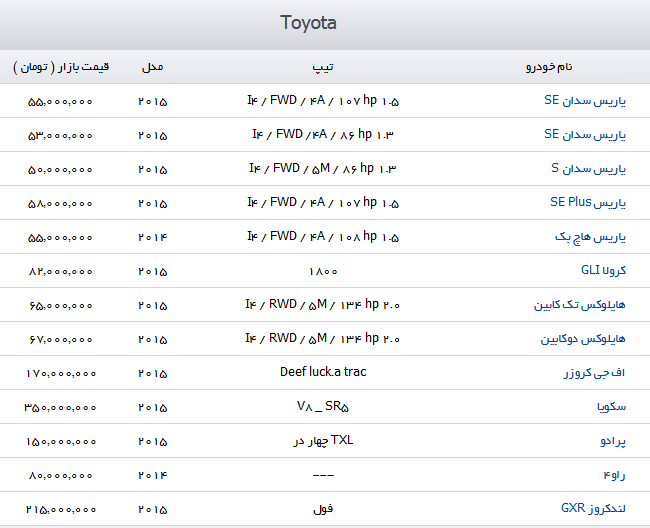Open the لندکروز GXR link
The width and height of the screenshot is (650, 528).
(593, 509)
